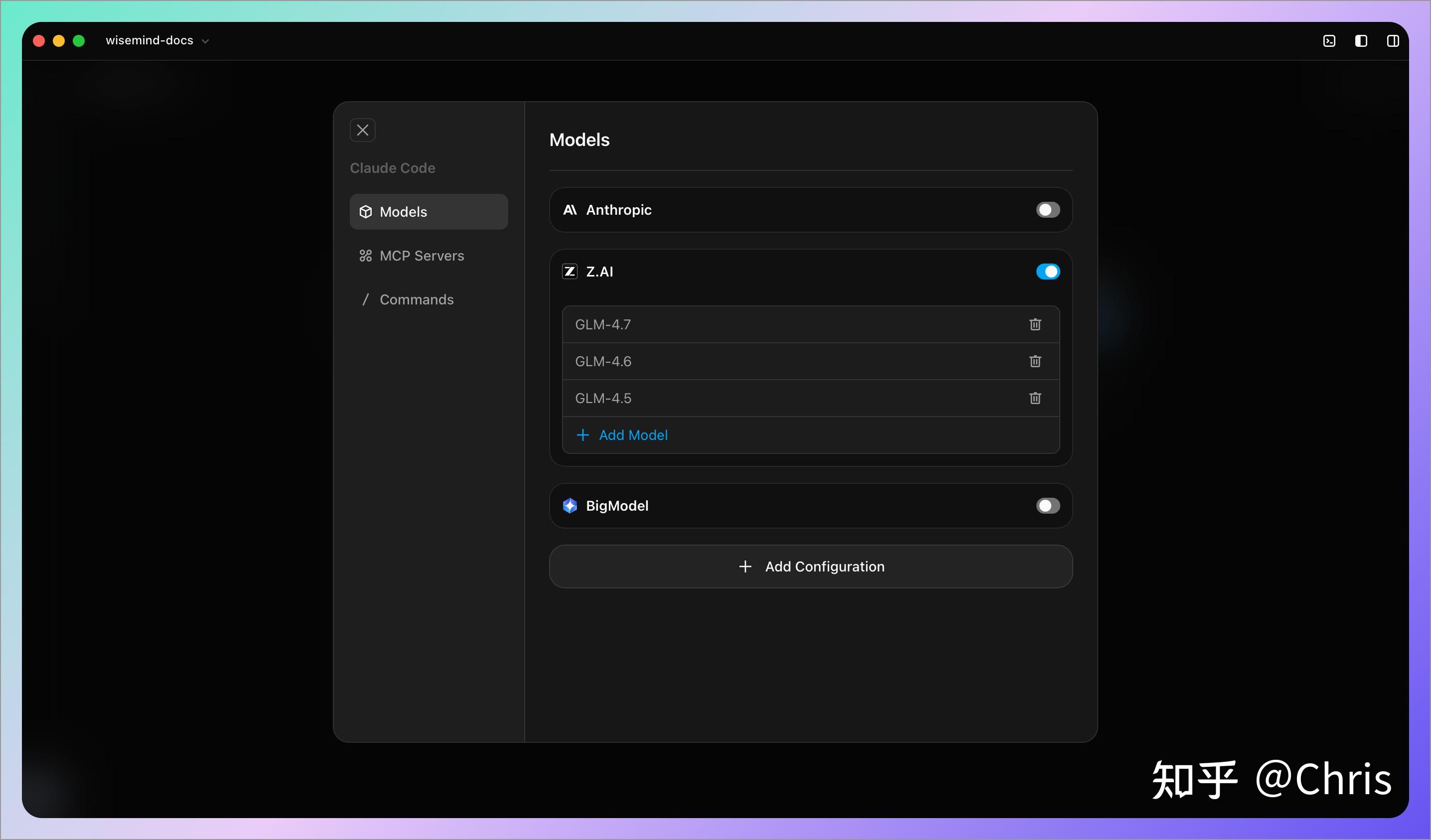Open the wisemind-docs project dropdown
1431x840 pixels.
[157, 41]
